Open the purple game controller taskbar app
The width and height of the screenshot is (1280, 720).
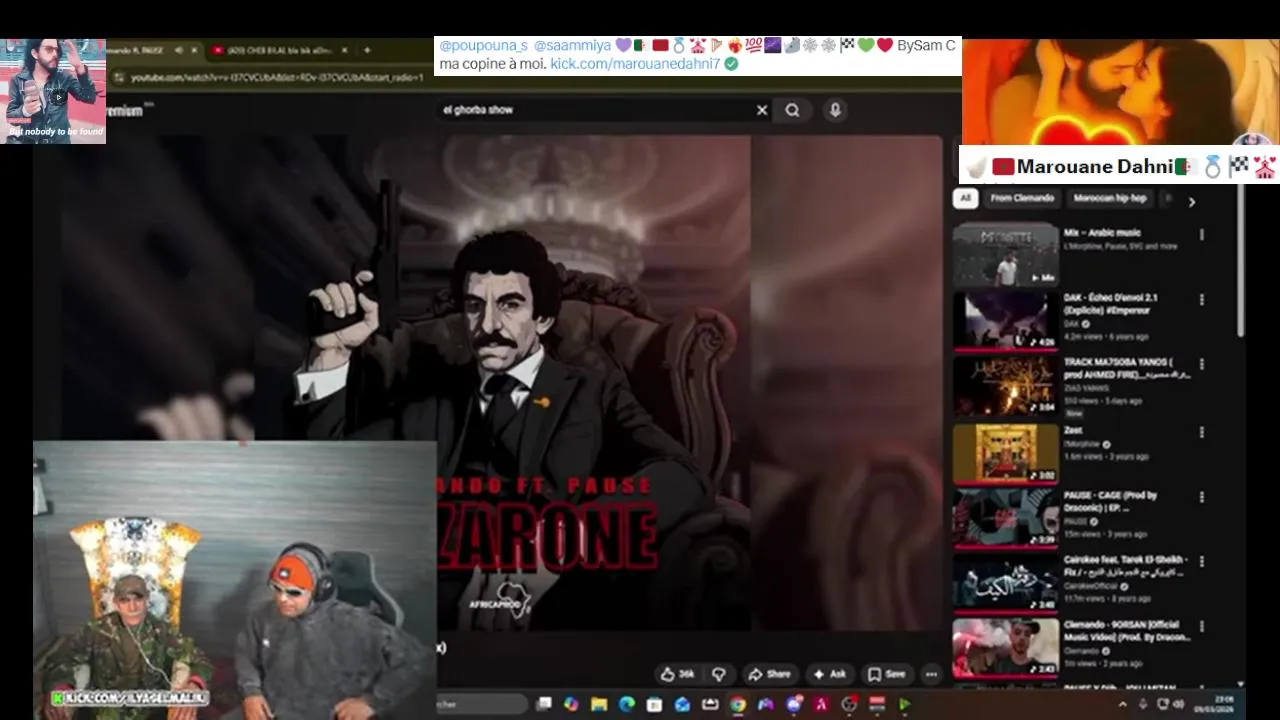coord(766,704)
